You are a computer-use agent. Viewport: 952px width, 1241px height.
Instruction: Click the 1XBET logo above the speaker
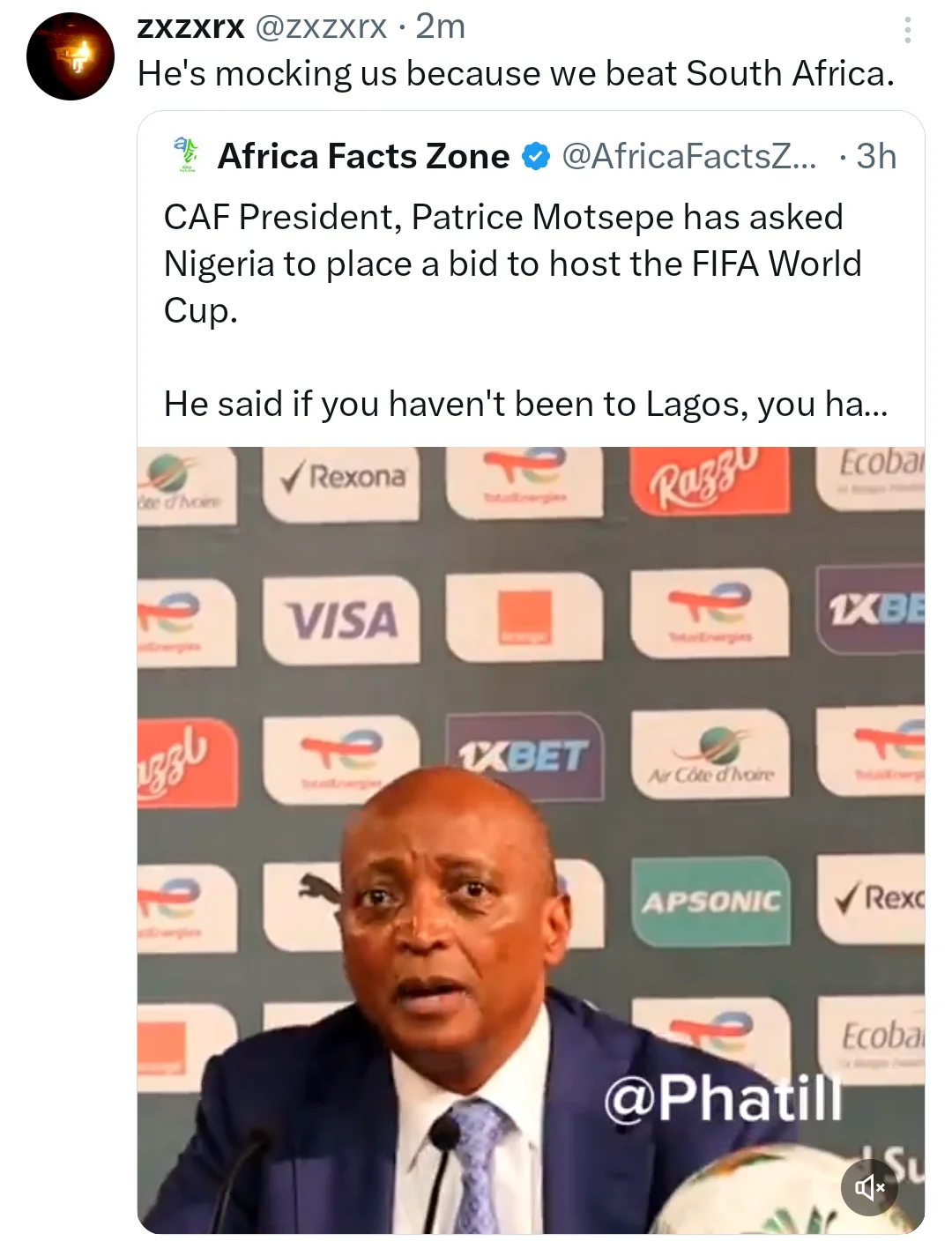coord(524,755)
